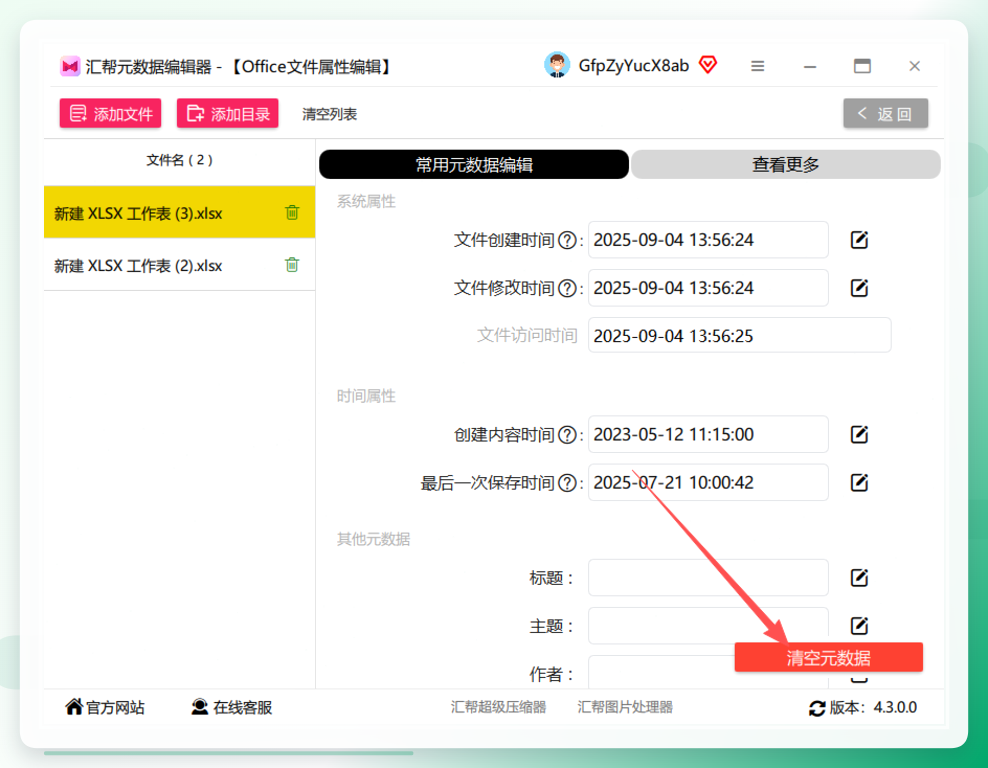Click the 创建内容时间 value field
This screenshot has width=988, height=768.
click(708, 434)
